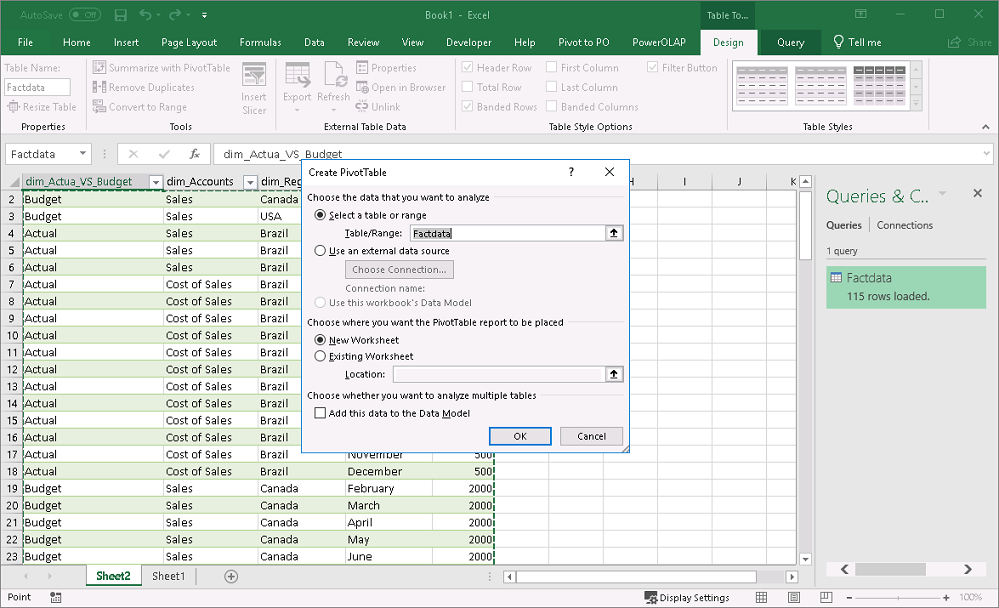This screenshot has width=999, height=608.
Task: Click the Insert Slicer icon
Action: 254,88
